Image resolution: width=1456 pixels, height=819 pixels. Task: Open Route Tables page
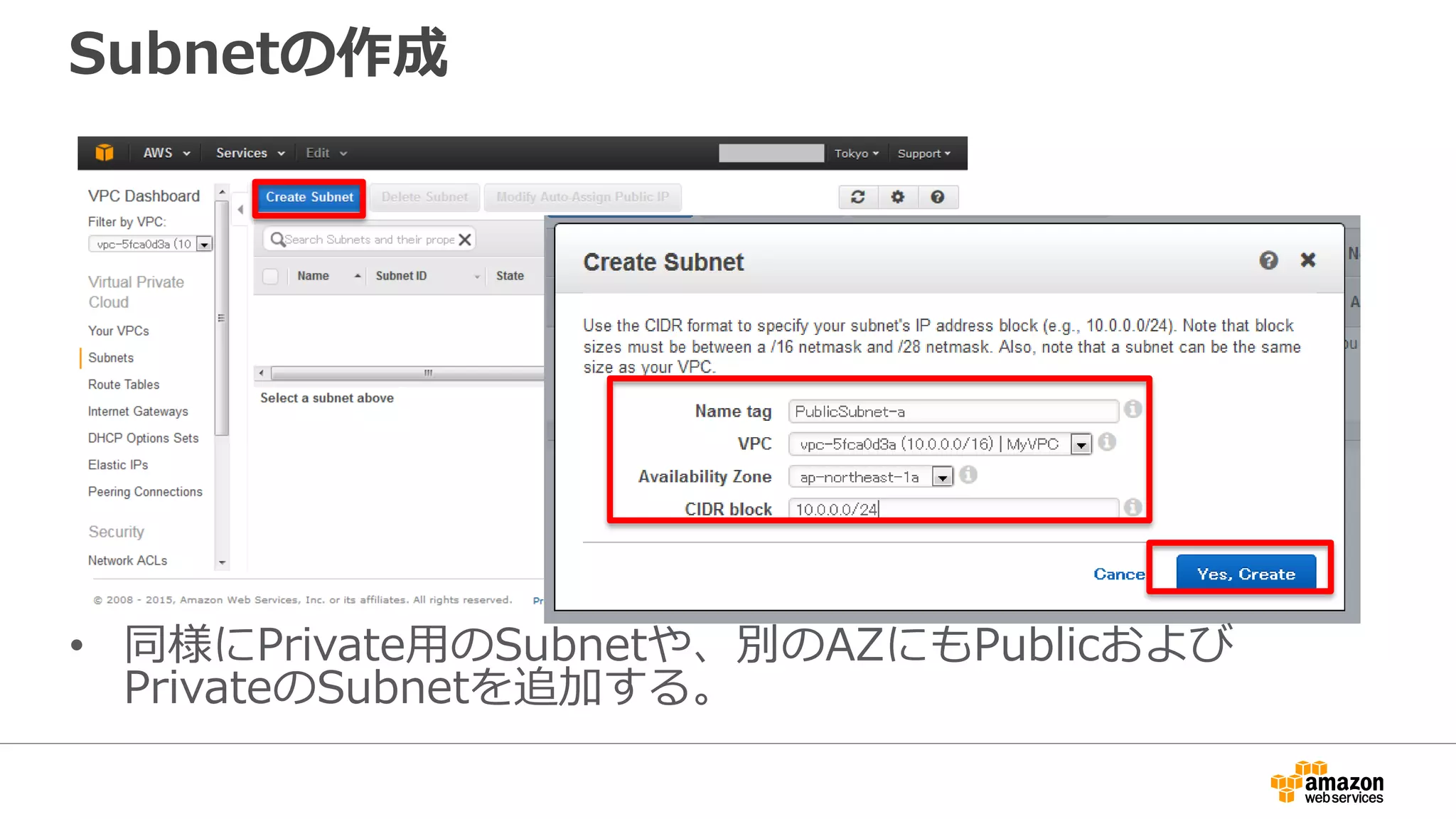click(x=124, y=385)
